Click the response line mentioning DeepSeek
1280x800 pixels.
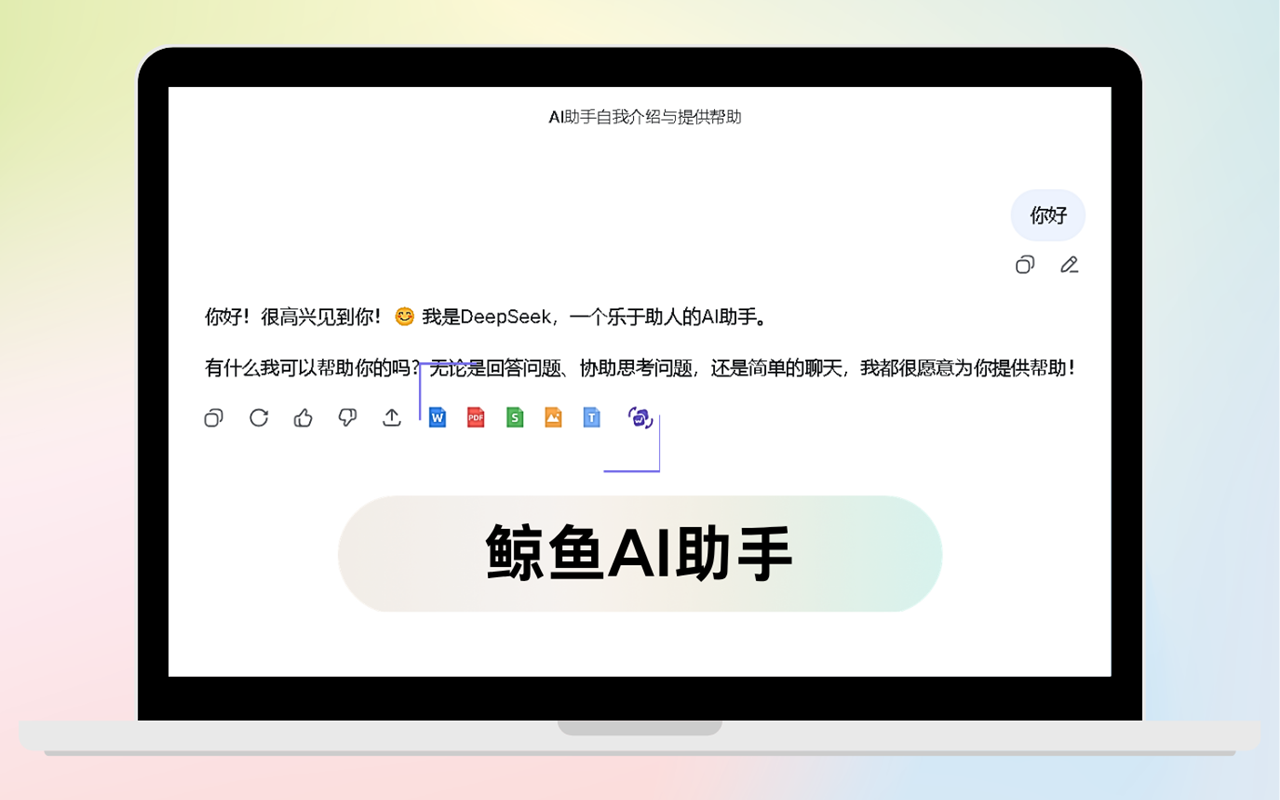click(486, 317)
